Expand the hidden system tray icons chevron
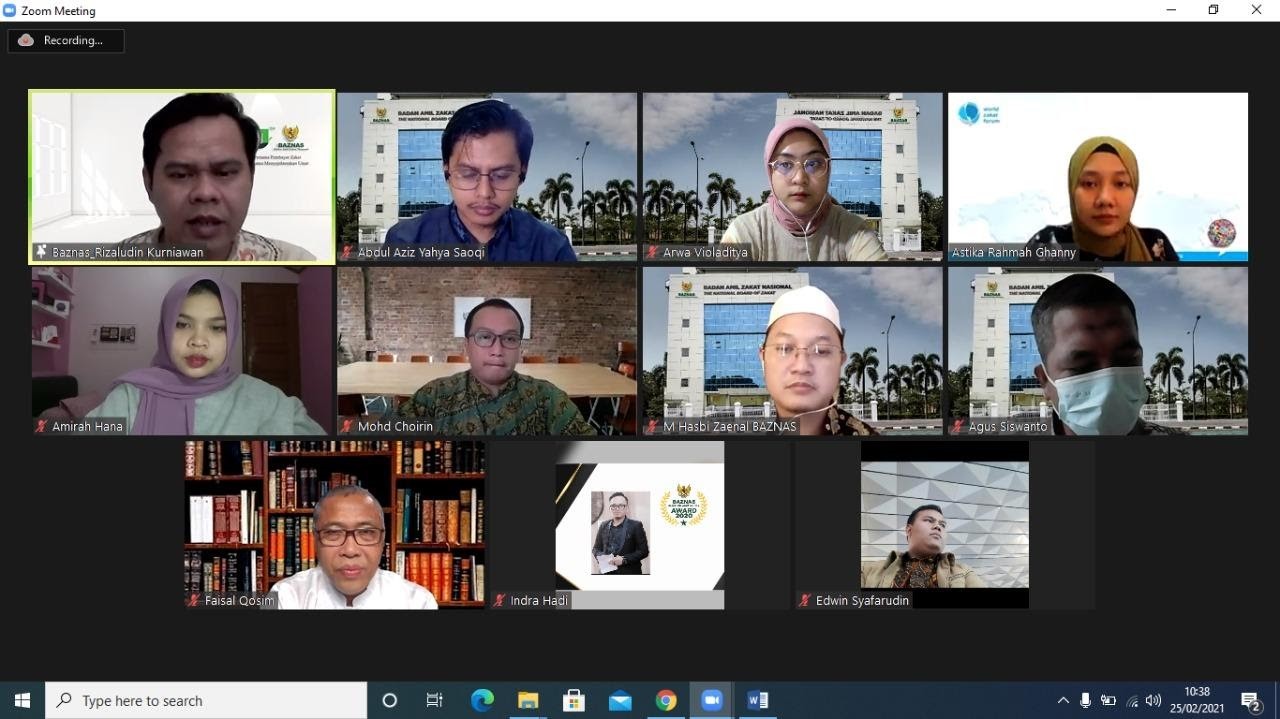The image size is (1280, 719). point(1062,701)
